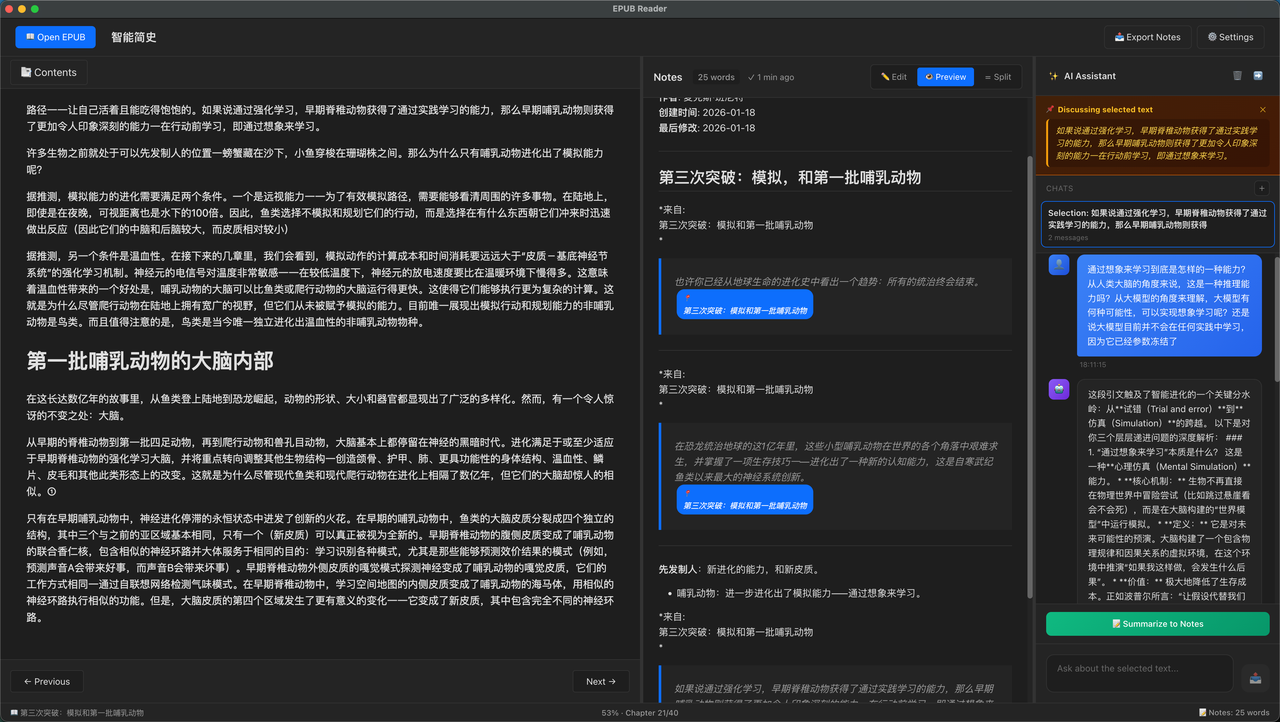Go to the previous chapter
The width and height of the screenshot is (1280, 722).
[x=47, y=681]
